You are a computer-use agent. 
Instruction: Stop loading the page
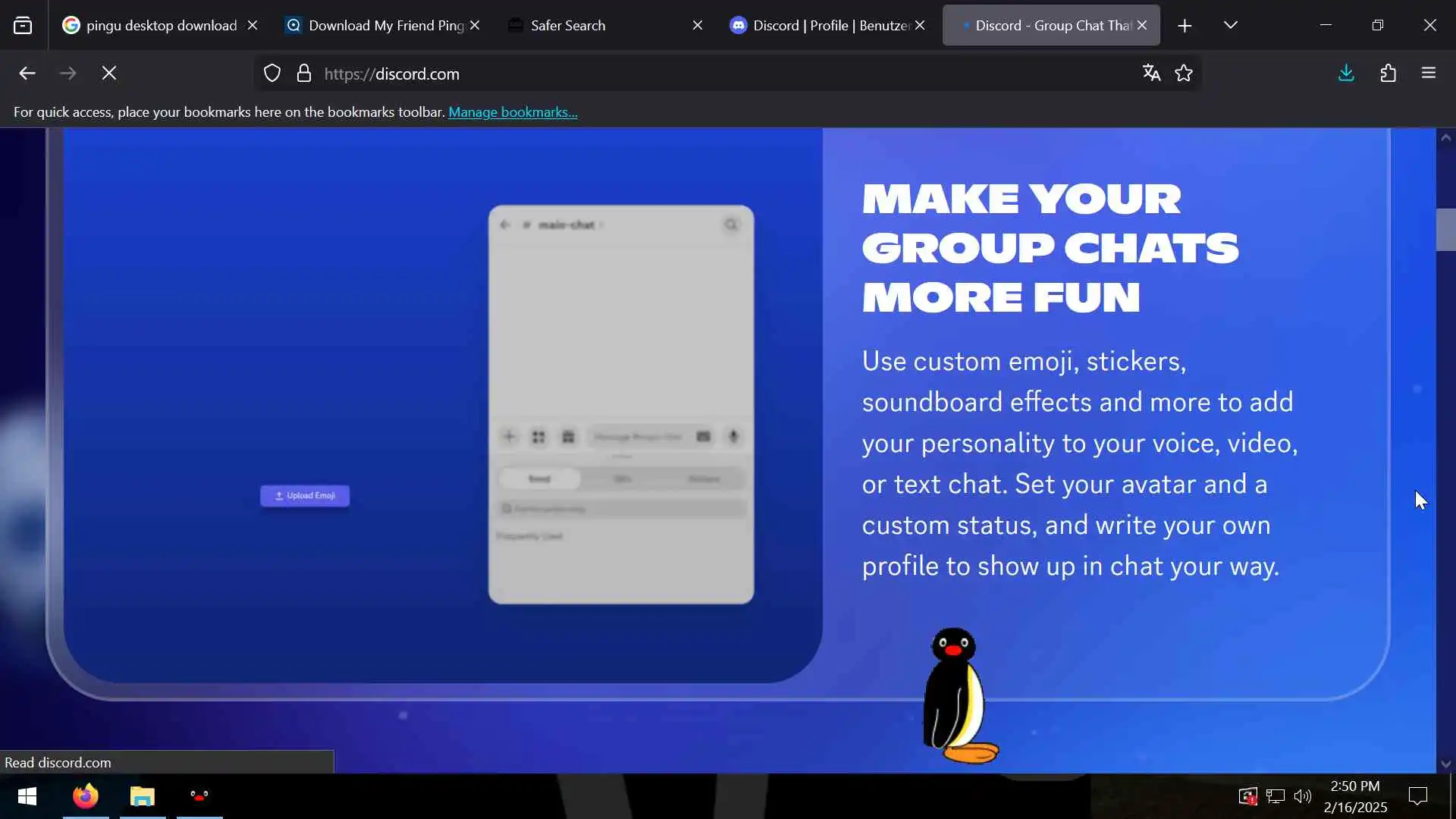(x=109, y=73)
